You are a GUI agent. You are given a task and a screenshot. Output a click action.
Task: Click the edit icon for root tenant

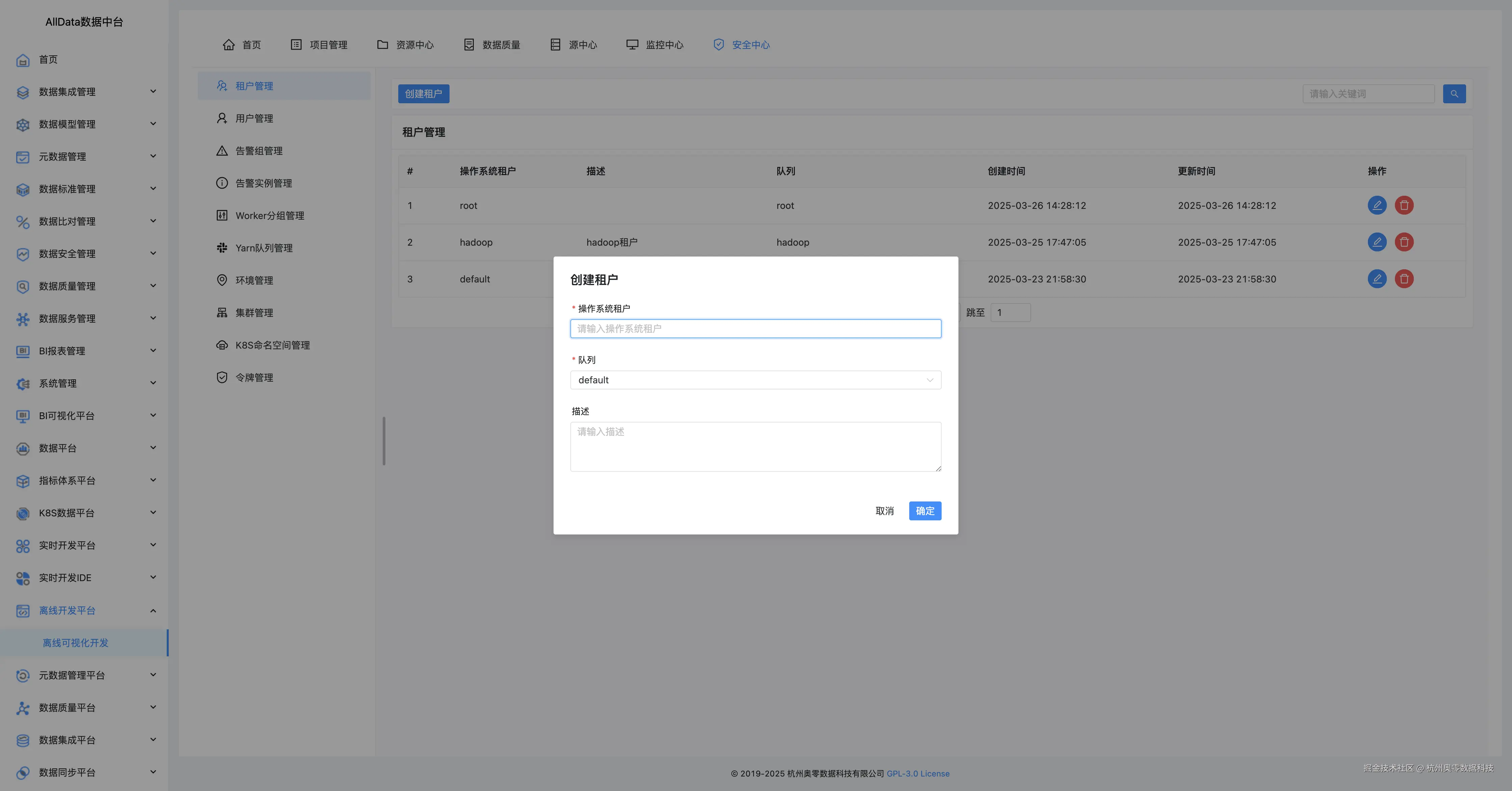click(1376, 206)
